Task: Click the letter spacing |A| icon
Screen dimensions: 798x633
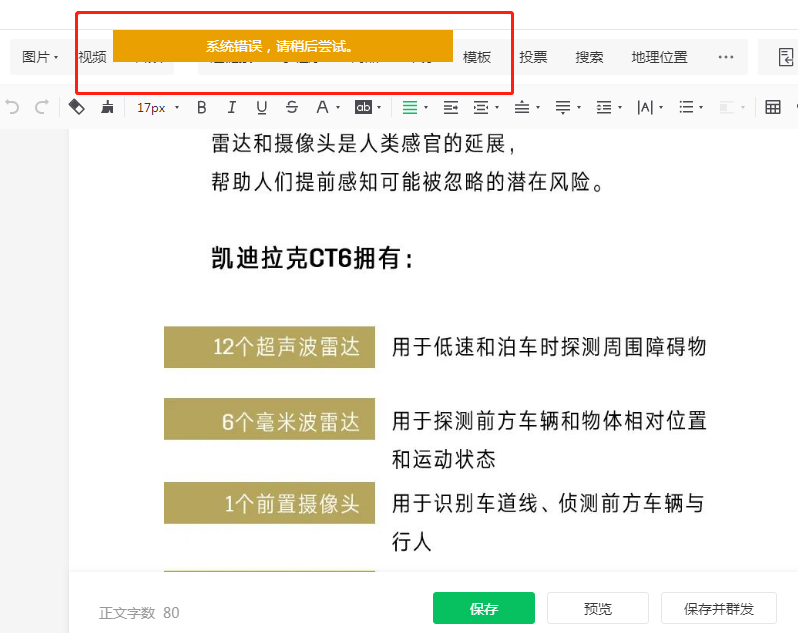Action: 645,107
